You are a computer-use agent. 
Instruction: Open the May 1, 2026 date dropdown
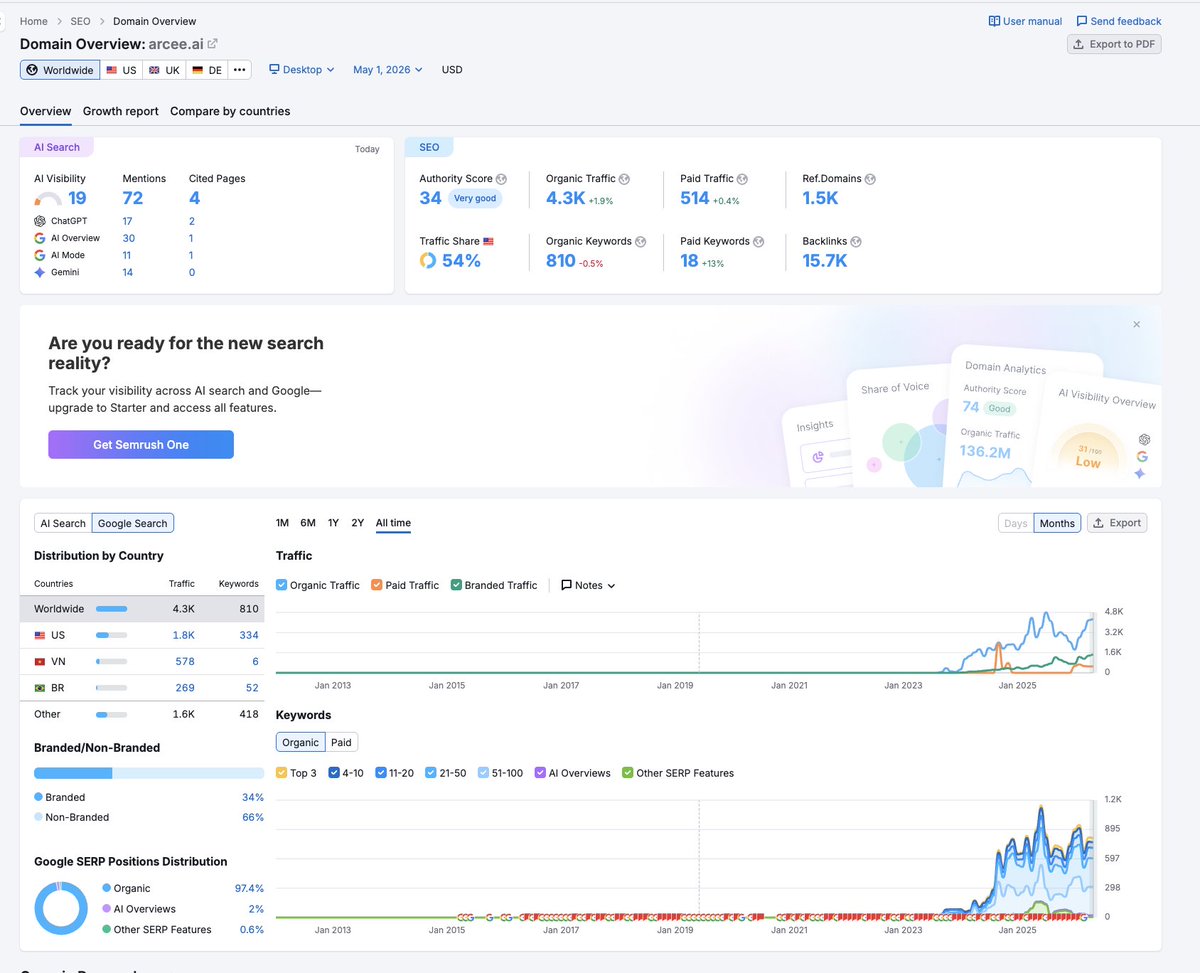(388, 70)
